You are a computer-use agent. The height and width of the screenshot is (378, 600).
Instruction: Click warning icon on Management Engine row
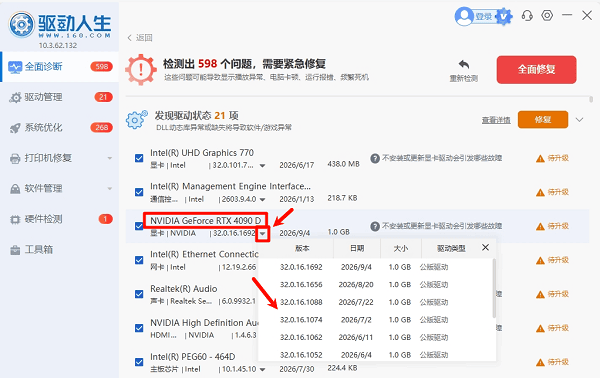pyautogui.click(x=540, y=192)
